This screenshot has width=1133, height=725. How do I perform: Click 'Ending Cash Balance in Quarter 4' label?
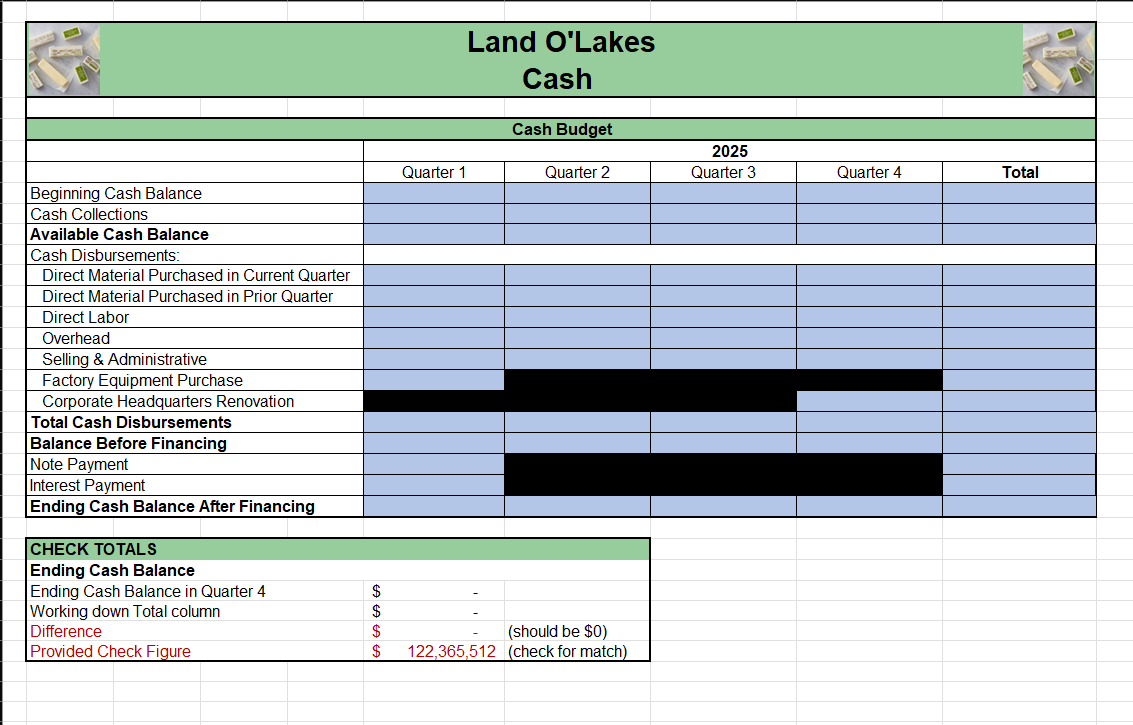pos(147,591)
